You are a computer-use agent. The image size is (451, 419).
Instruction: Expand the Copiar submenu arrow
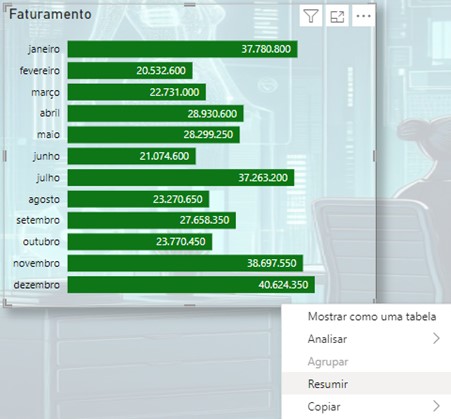click(x=436, y=406)
